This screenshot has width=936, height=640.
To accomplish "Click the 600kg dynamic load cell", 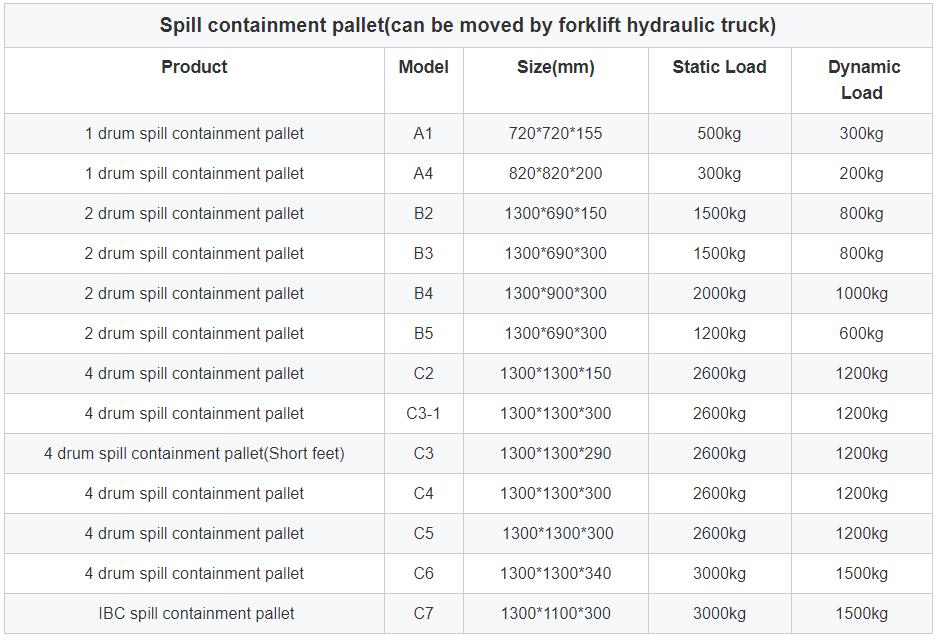I will (x=861, y=333).
